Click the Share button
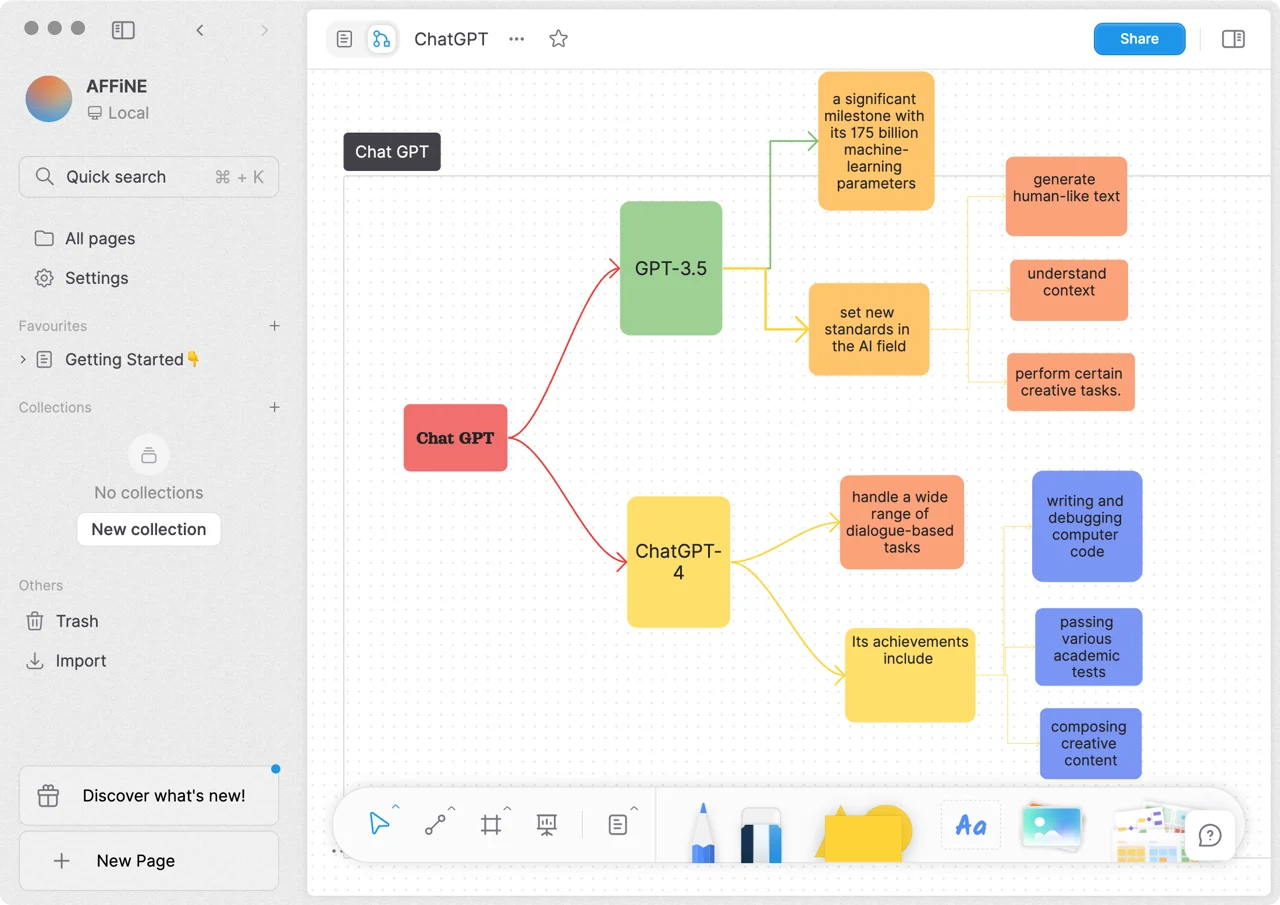 (x=1139, y=39)
